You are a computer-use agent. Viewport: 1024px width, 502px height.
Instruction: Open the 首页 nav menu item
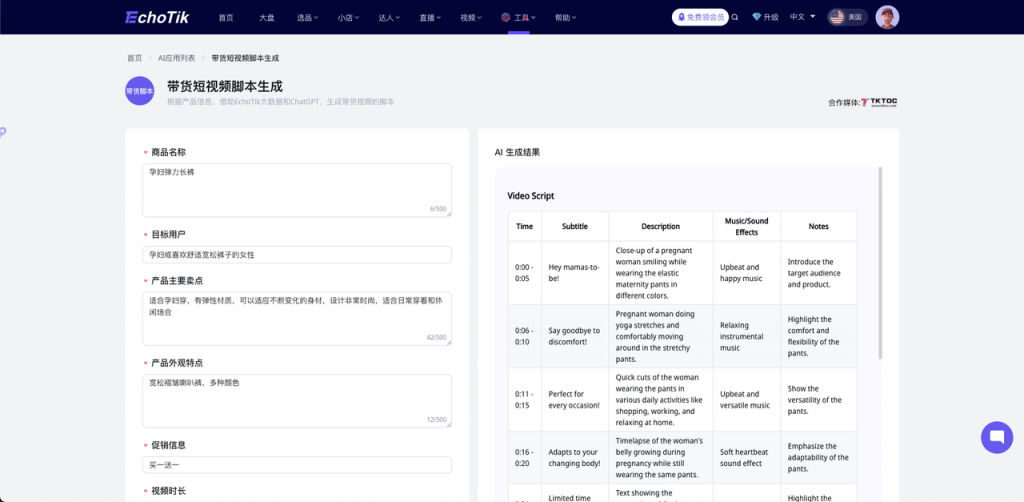coord(226,17)
